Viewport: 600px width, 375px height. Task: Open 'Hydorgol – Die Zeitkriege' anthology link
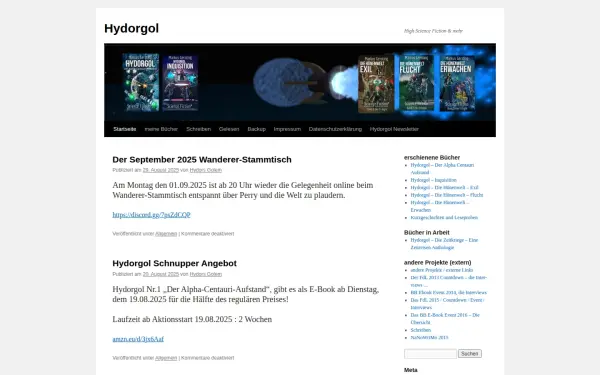pyautogui.click(x=444, y=244)
